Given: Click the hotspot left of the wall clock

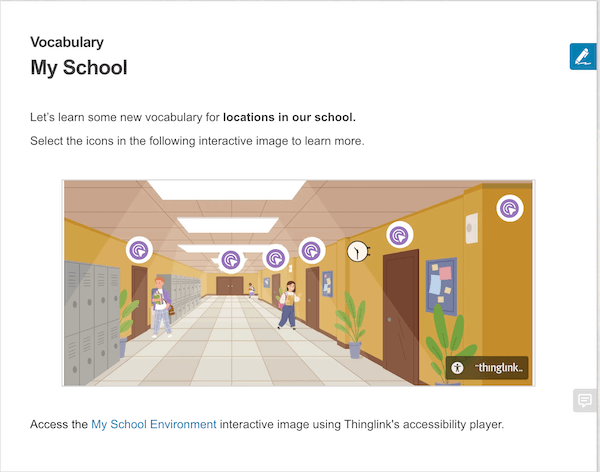Looking at the screenshot, I should click(312, 249).
